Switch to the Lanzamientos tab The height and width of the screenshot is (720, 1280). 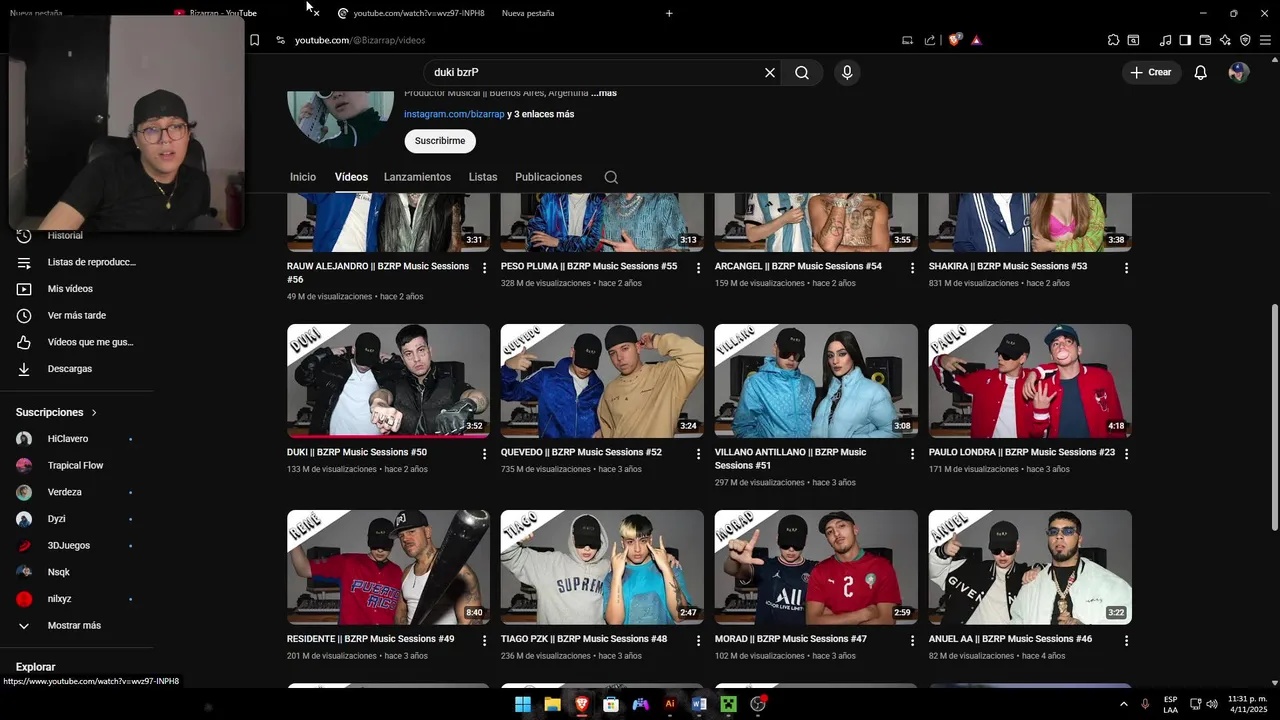417,177
